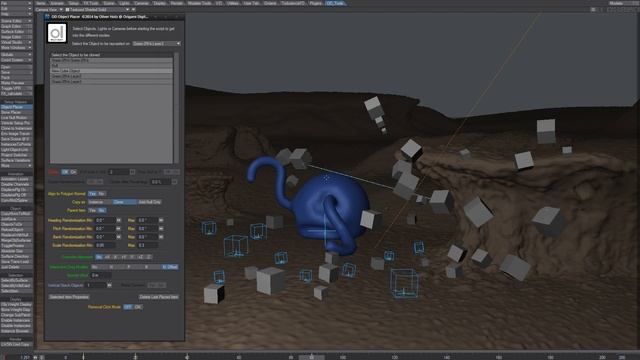Click Project Switcher in the sidebar
Screen dimensions: 640x360
click(x=16, y=155)
